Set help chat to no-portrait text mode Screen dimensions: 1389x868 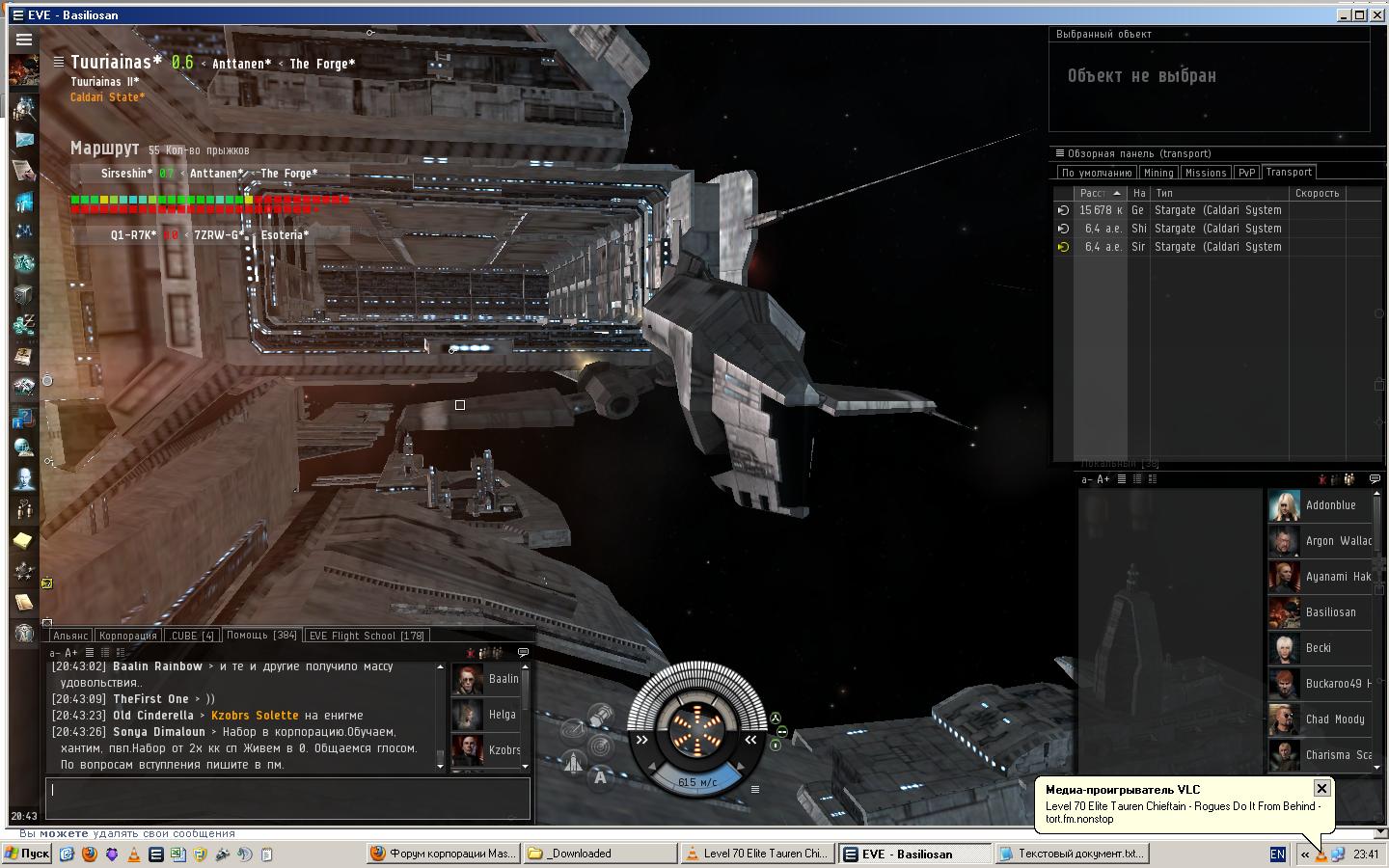coord(90,653)
